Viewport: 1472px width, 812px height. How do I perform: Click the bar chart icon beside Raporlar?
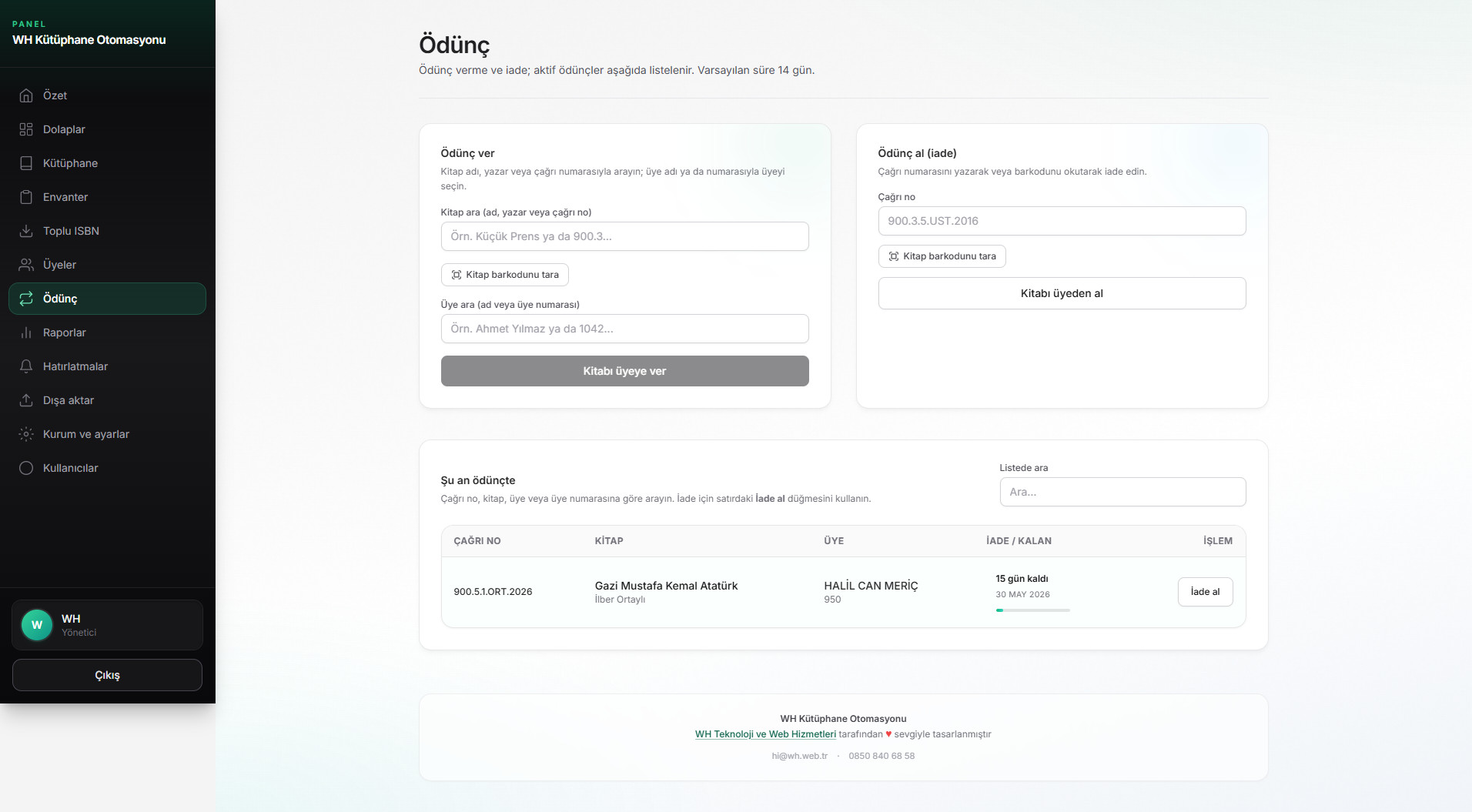tap(26, 332)
